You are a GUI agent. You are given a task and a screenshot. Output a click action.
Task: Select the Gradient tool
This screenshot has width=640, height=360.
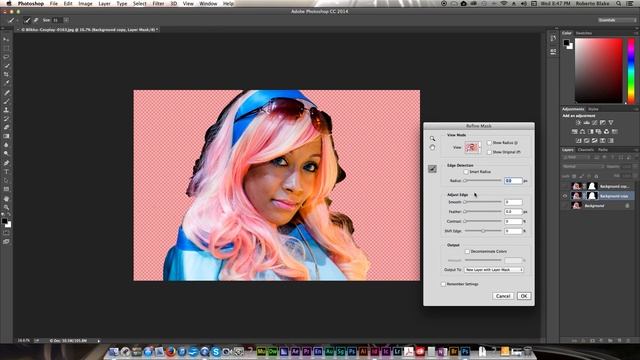click(6, 136)
